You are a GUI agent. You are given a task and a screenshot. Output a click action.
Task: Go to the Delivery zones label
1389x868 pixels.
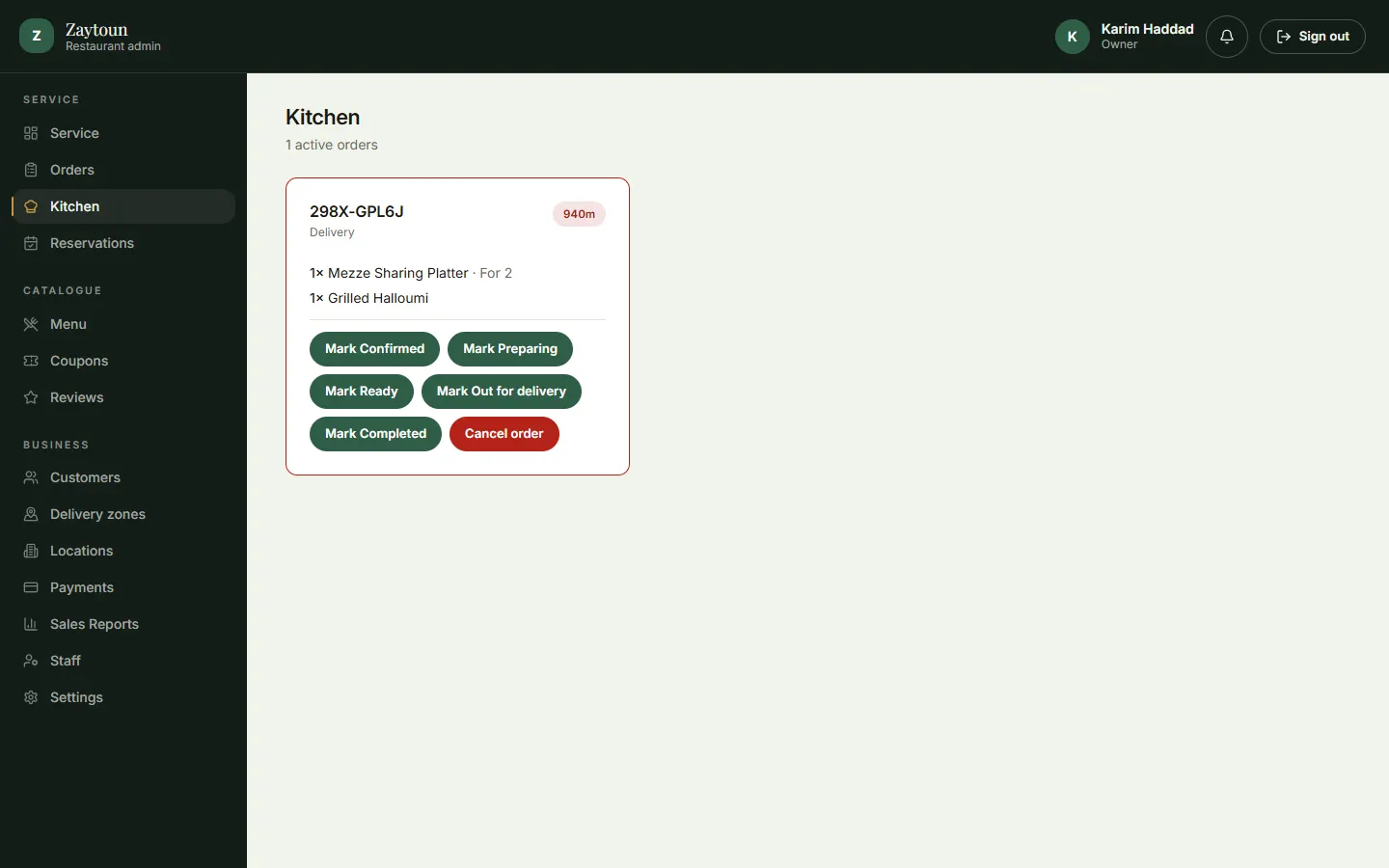(97, 514)
